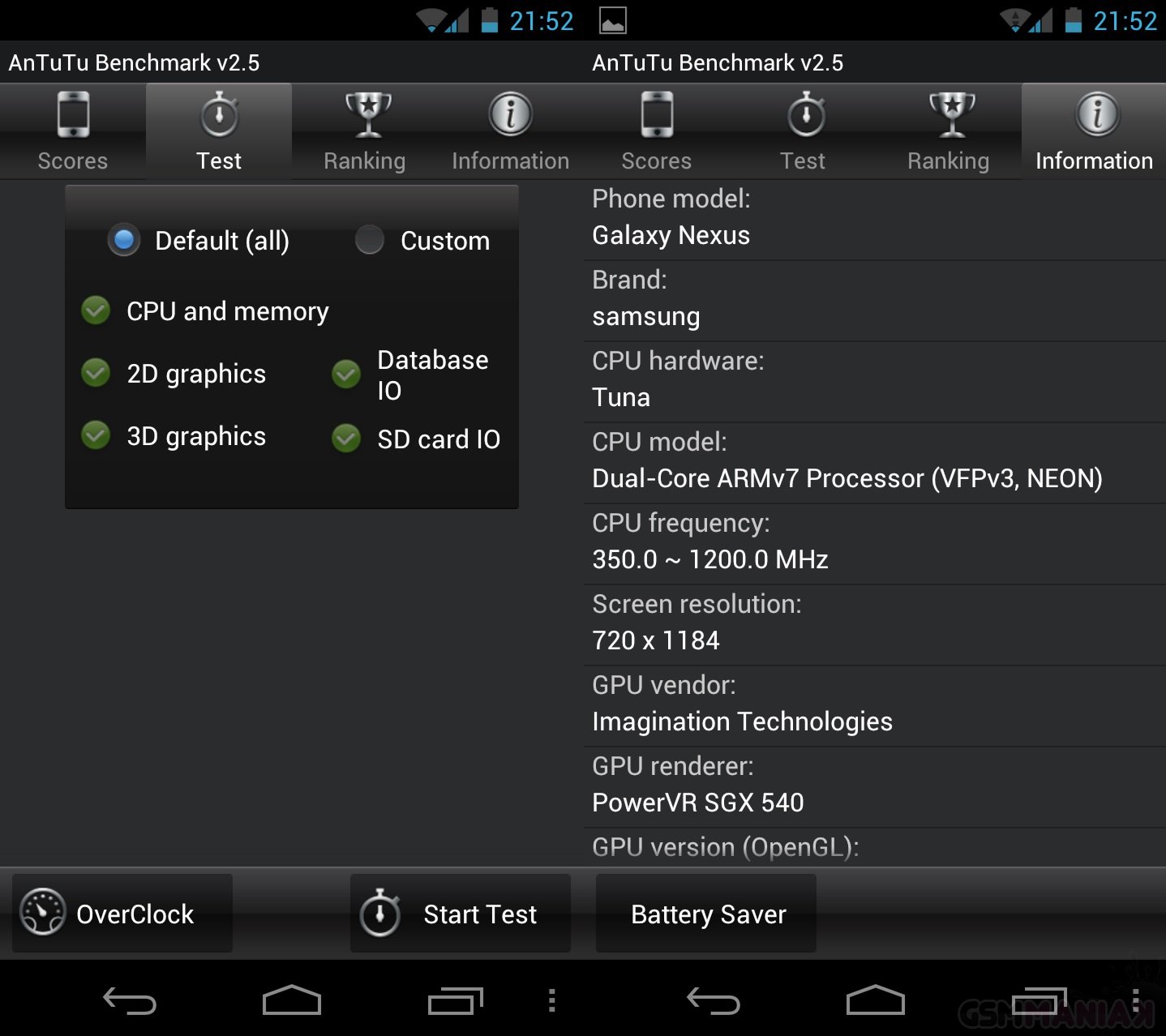Select the Test stopwatch tab in right screen
Viewport: 1166px width, 1036px height.
(x=803, y=131)
